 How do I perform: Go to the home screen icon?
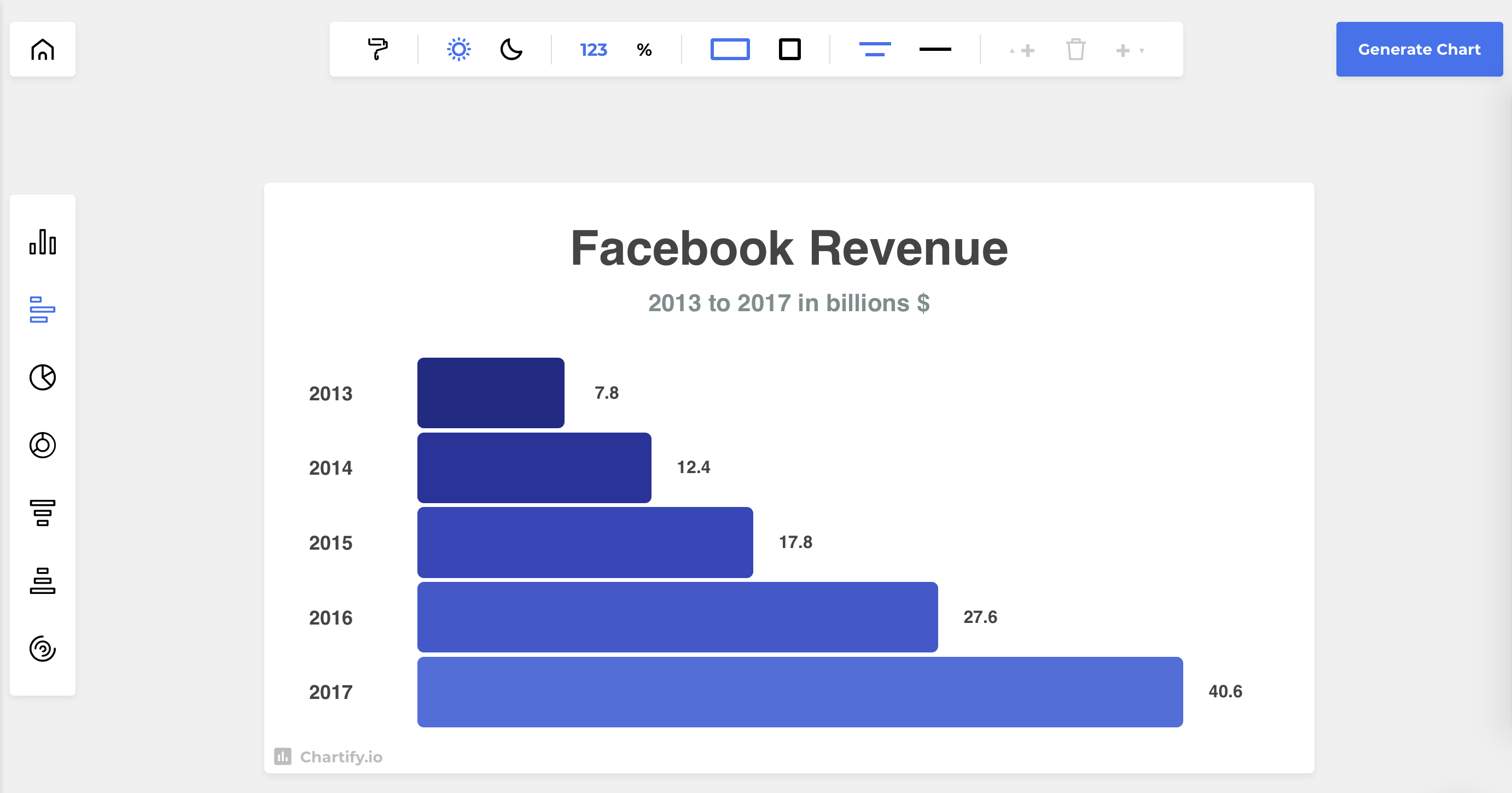tap(42, 49)
